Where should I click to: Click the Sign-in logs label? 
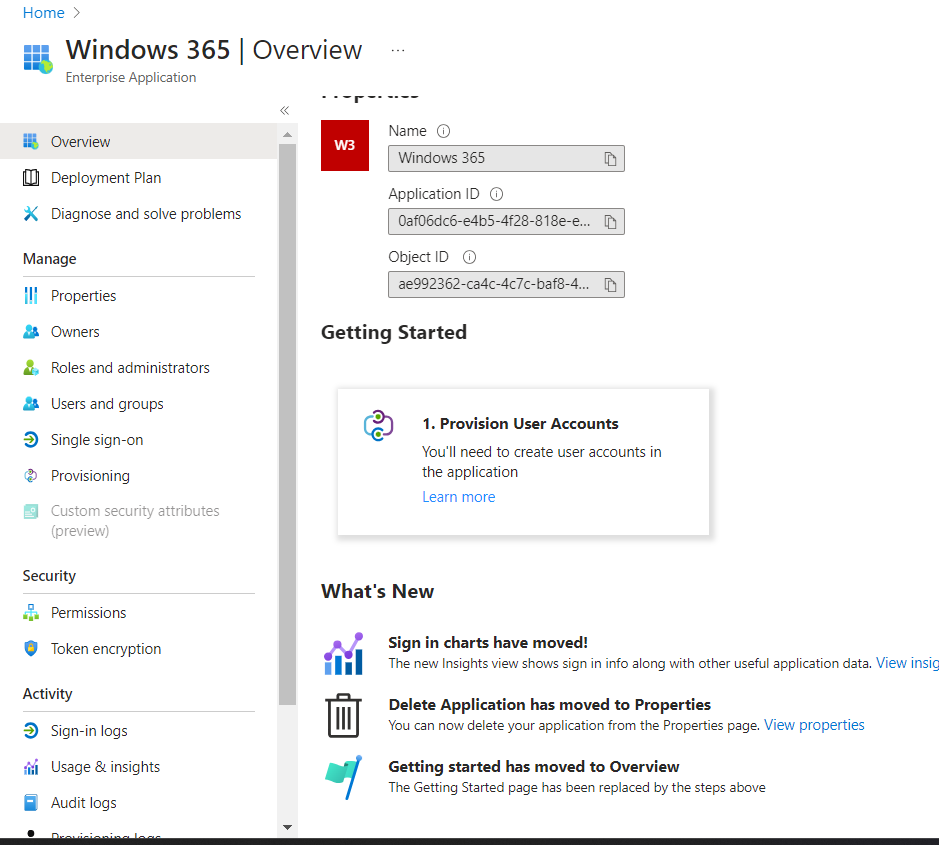point(89,731)
